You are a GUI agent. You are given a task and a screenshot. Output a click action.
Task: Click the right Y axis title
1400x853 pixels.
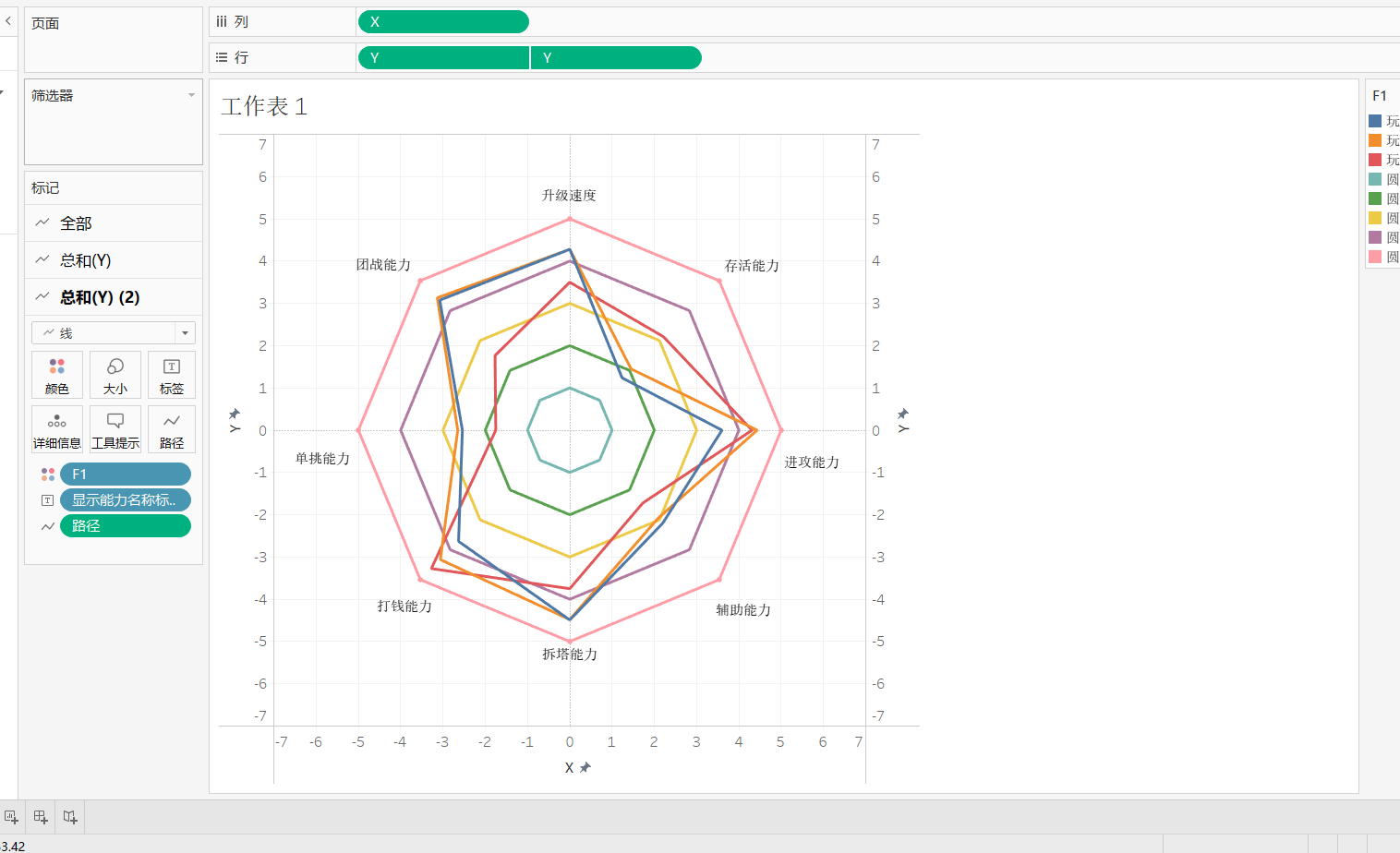point(903,429)
